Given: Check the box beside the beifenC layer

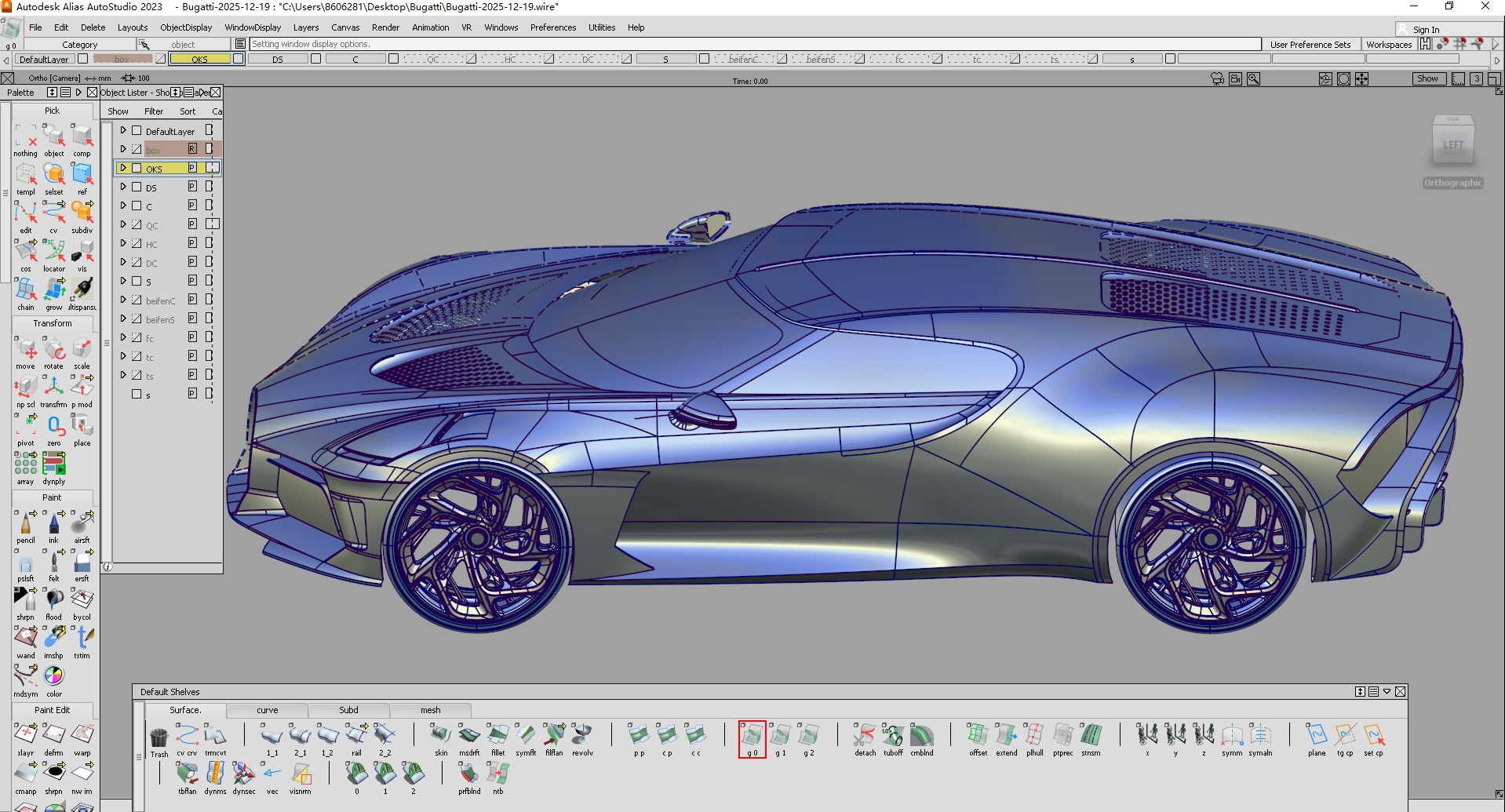Looking at the screenshot, I should tap(137, 300).
